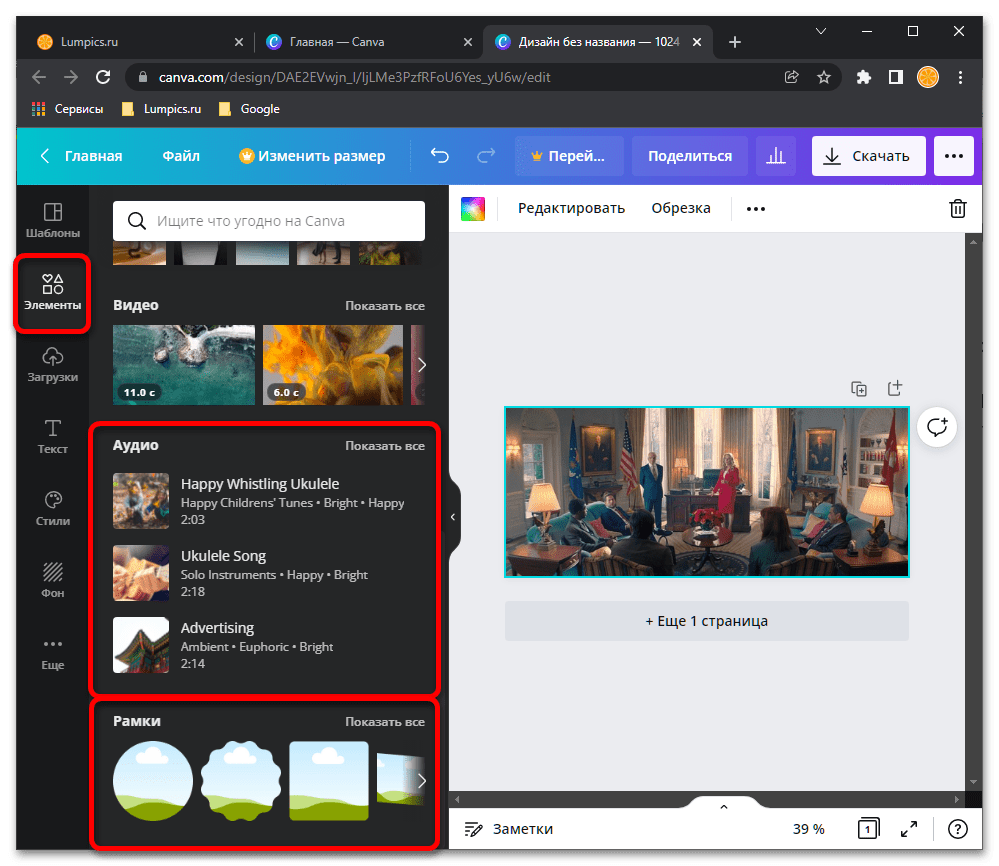
Task: Open the analytics bar chart icon
Action: point(775,155)
